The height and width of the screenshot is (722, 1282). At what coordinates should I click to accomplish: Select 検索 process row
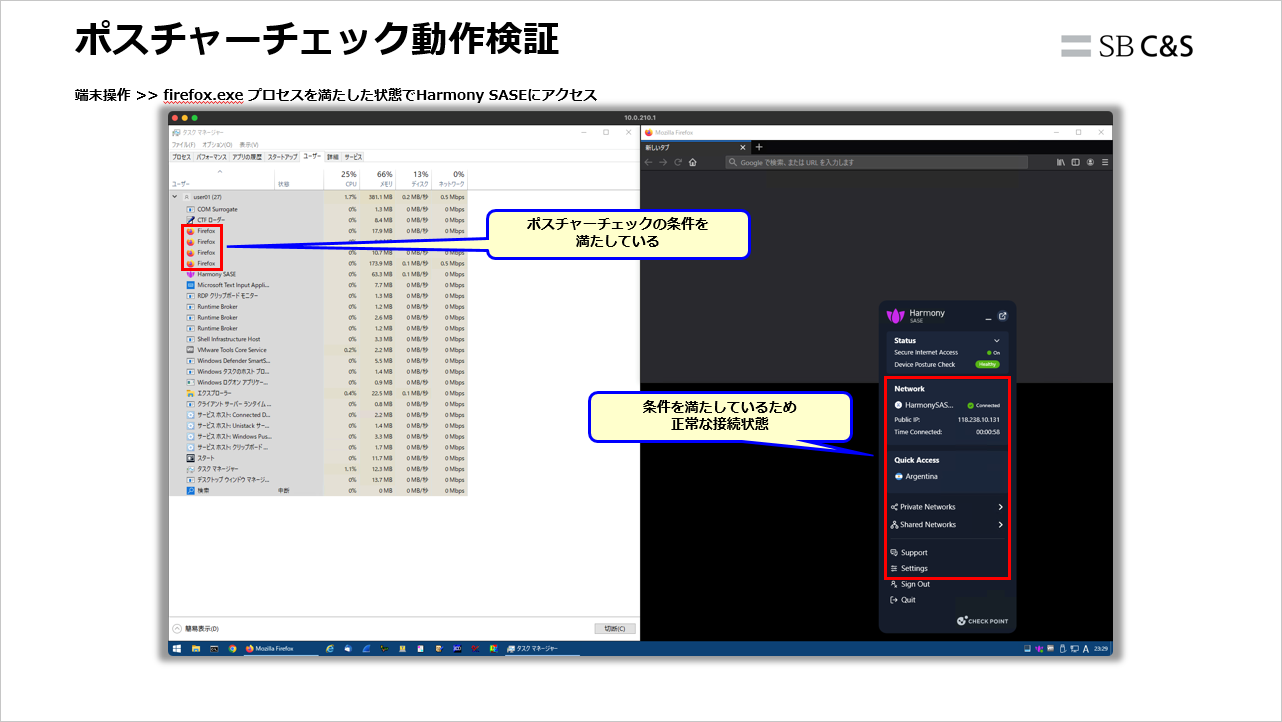click(318, 491)
